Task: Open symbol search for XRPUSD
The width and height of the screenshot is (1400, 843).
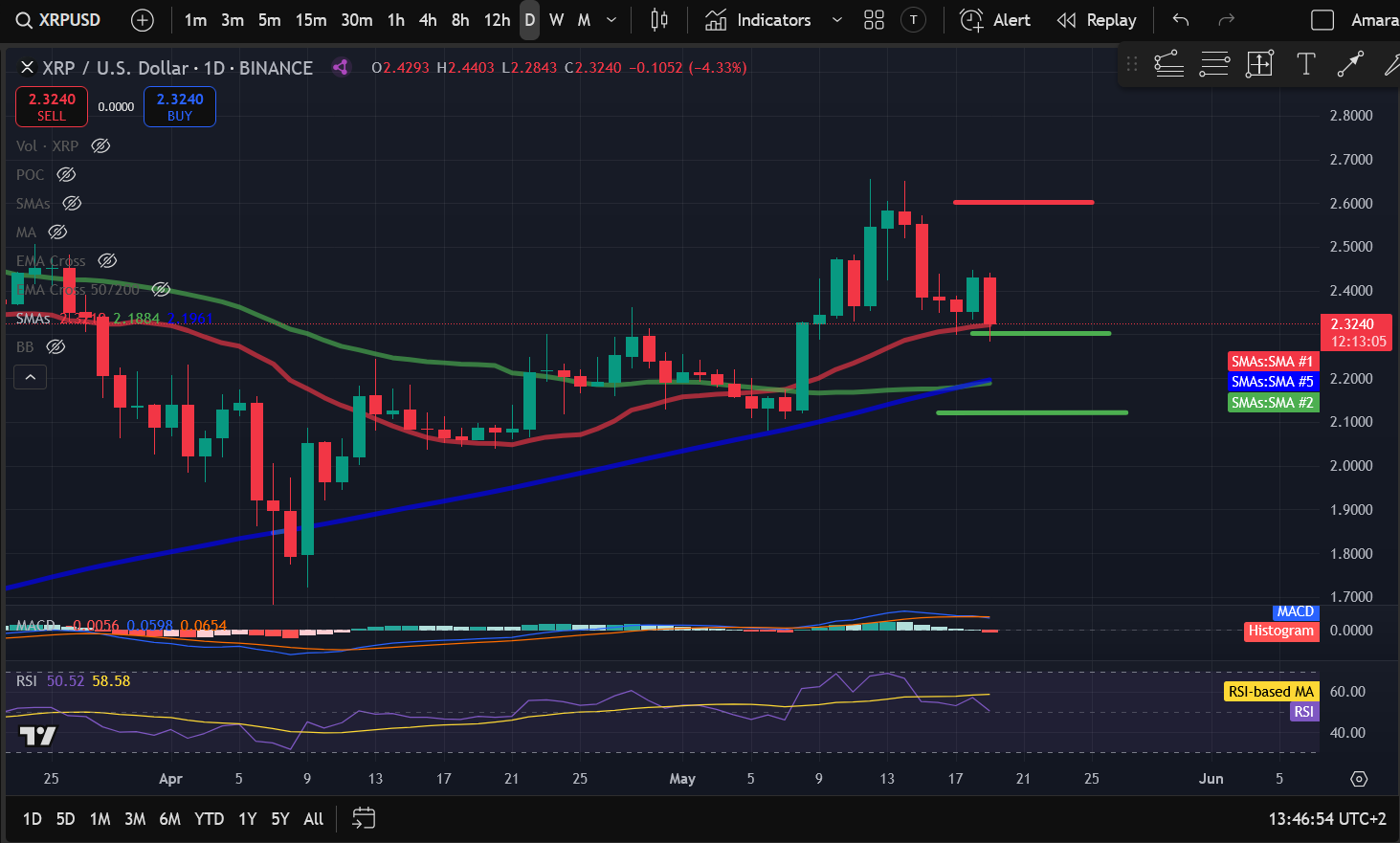Action: [x=58, y=19]
